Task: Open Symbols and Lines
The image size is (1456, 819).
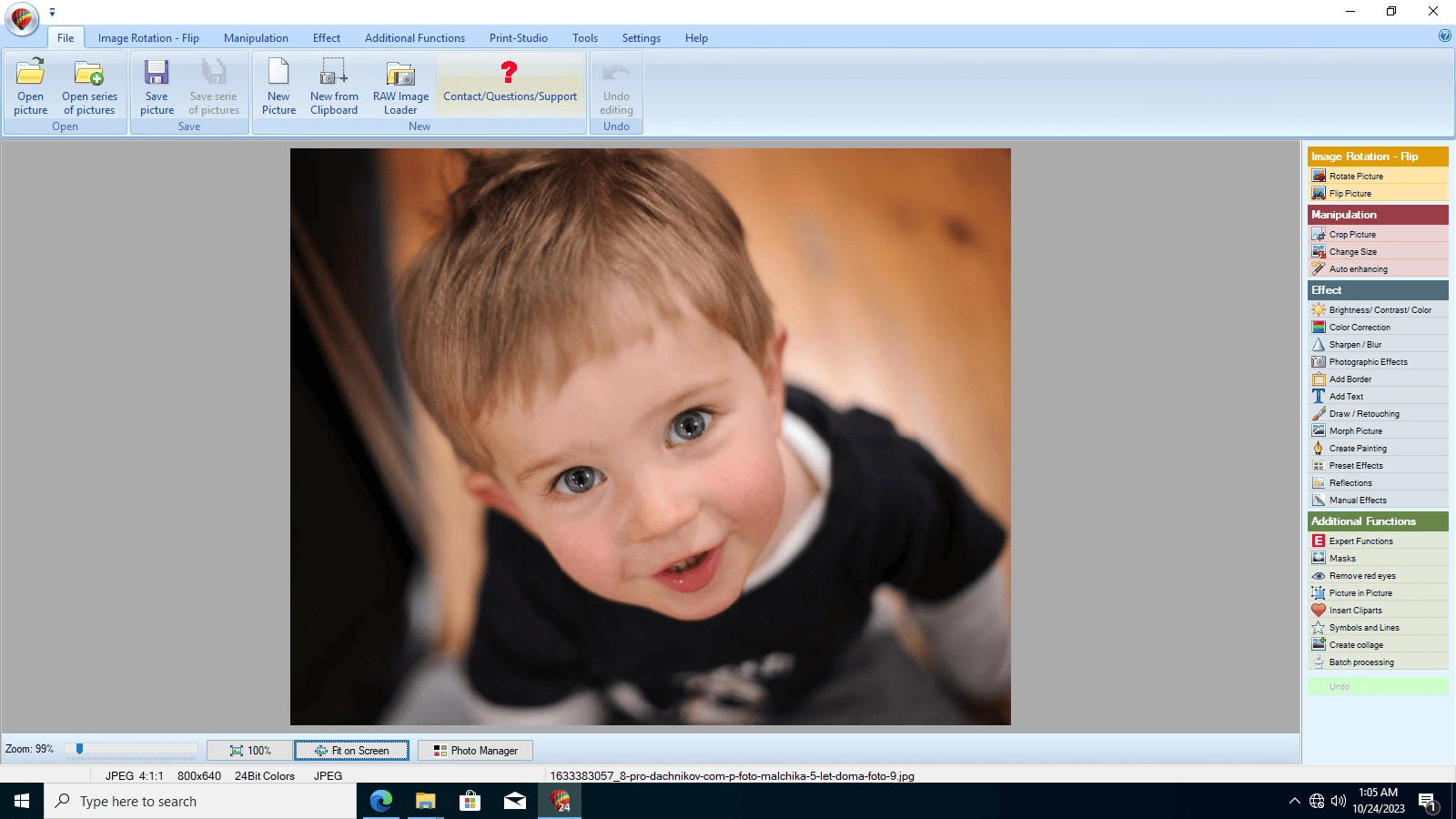Action: (1378, 627)
